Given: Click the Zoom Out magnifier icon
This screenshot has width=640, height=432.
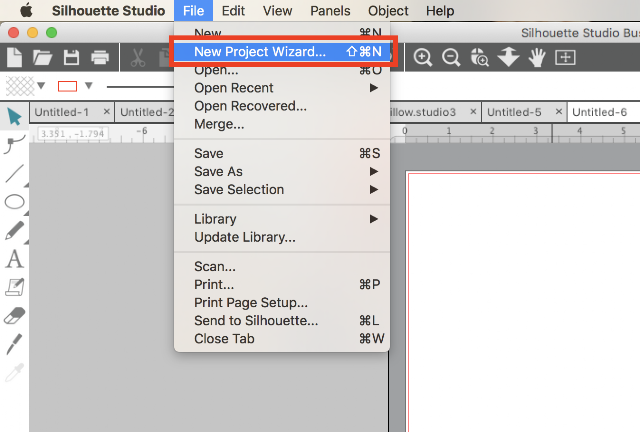Looking at the screenshot, I should 451,58.
